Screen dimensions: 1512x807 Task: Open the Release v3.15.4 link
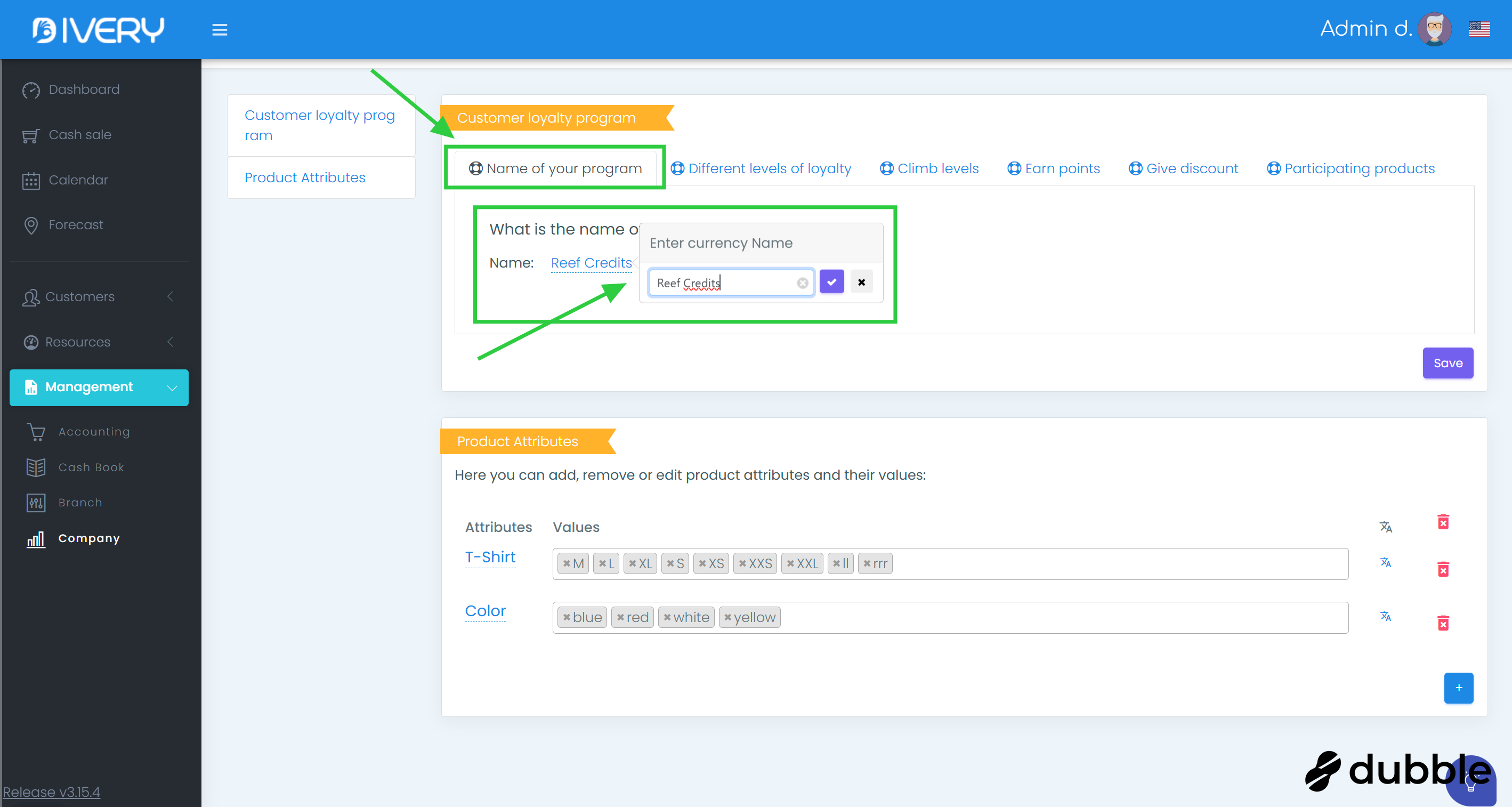pos(52,792)
